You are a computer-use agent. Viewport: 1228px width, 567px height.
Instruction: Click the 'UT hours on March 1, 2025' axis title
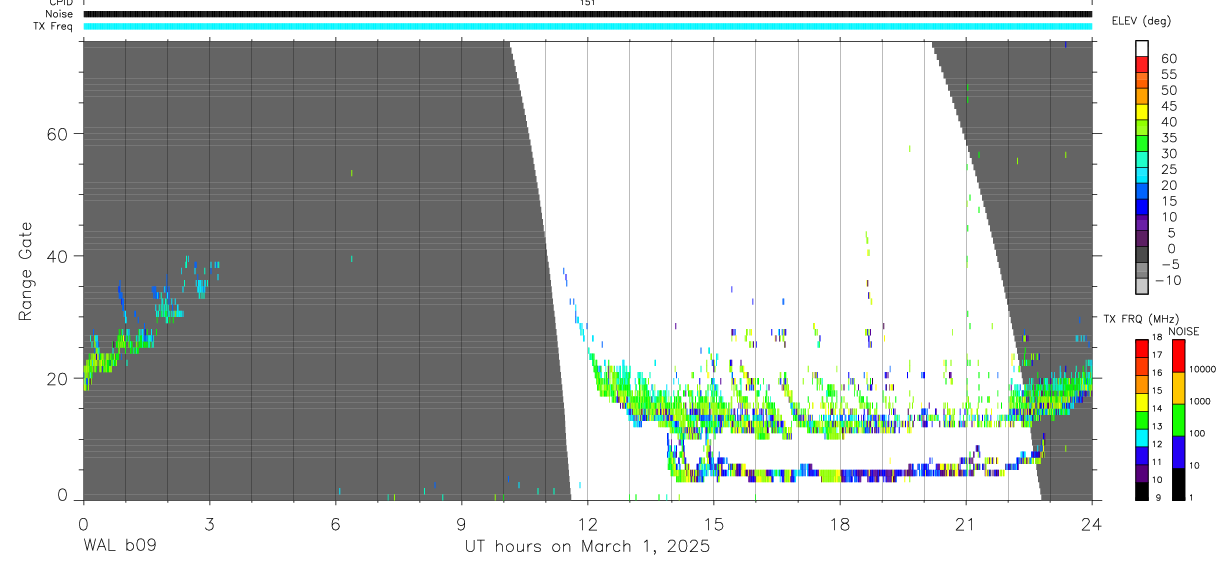587,547
